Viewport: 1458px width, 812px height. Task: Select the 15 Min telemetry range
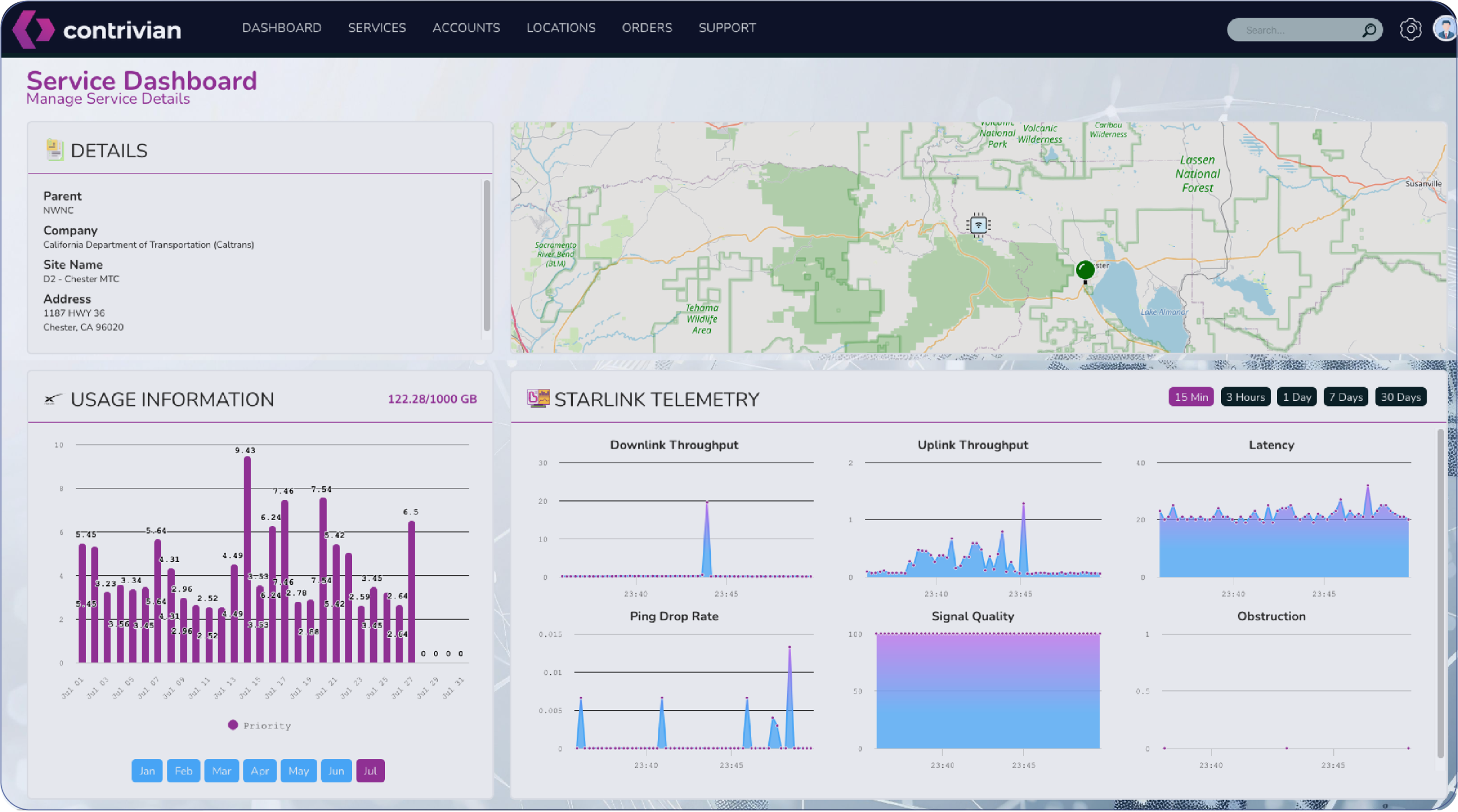pyautogui.click(x=1191, y=397)
